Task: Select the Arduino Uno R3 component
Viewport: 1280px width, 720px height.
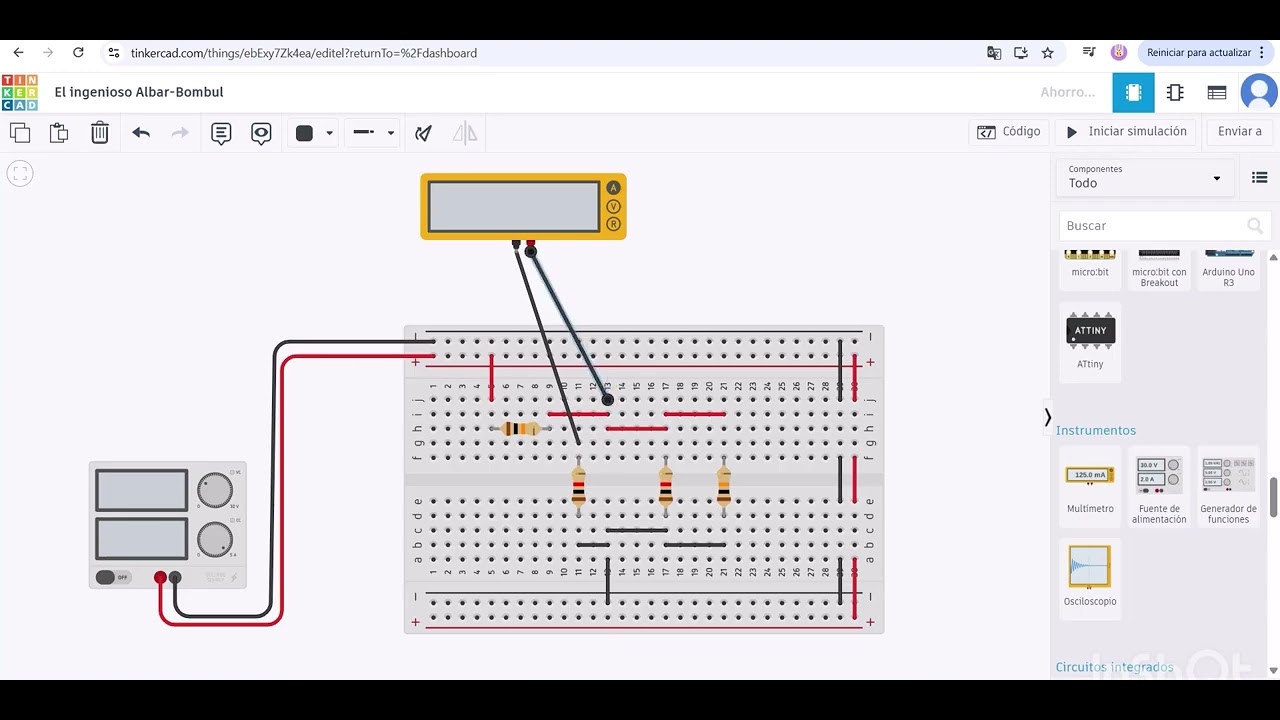Action: tap(1228, 268)
